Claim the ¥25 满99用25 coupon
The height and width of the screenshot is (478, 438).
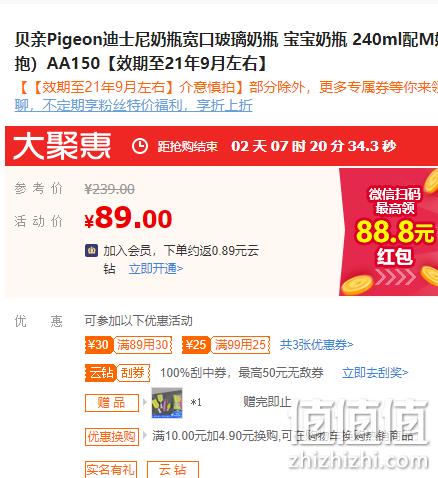point(226,345)
